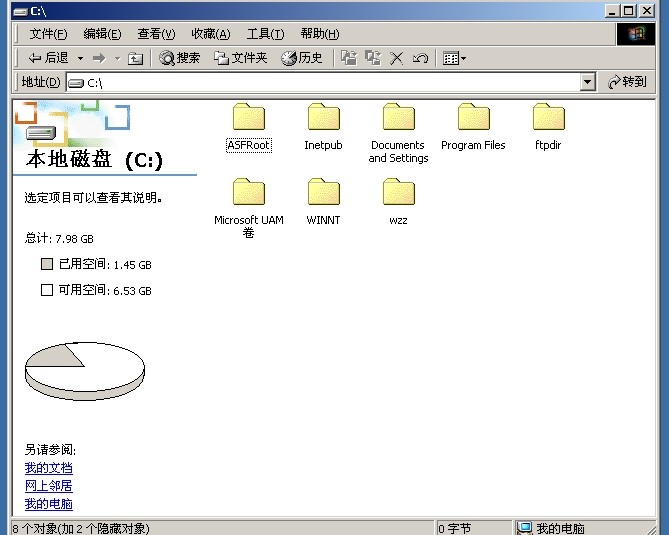Click the Copy To toolbar icon
This screenshot has width=669, height=535.
tap(373, 58)
